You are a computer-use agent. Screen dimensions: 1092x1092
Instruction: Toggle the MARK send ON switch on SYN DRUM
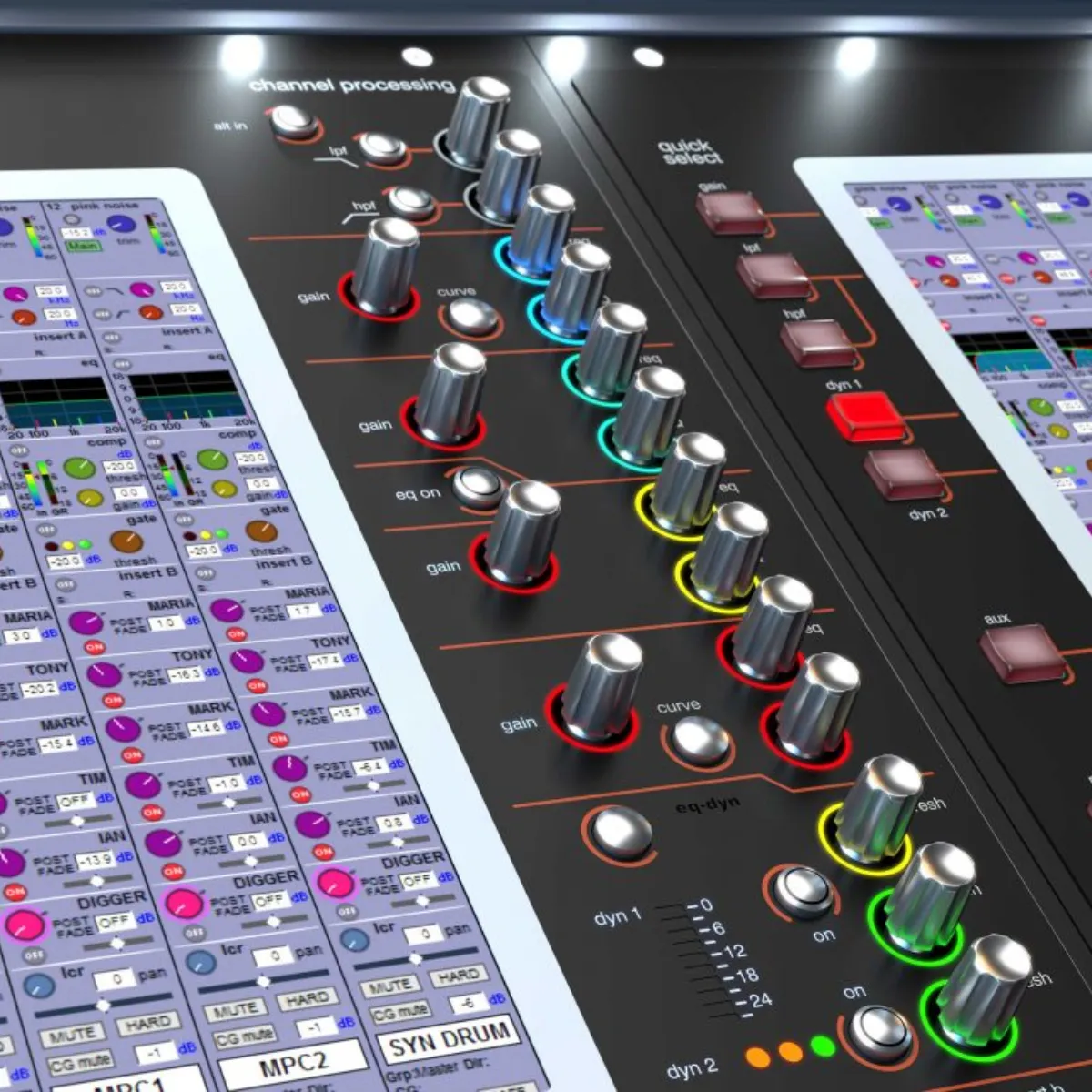coord(279,739)
